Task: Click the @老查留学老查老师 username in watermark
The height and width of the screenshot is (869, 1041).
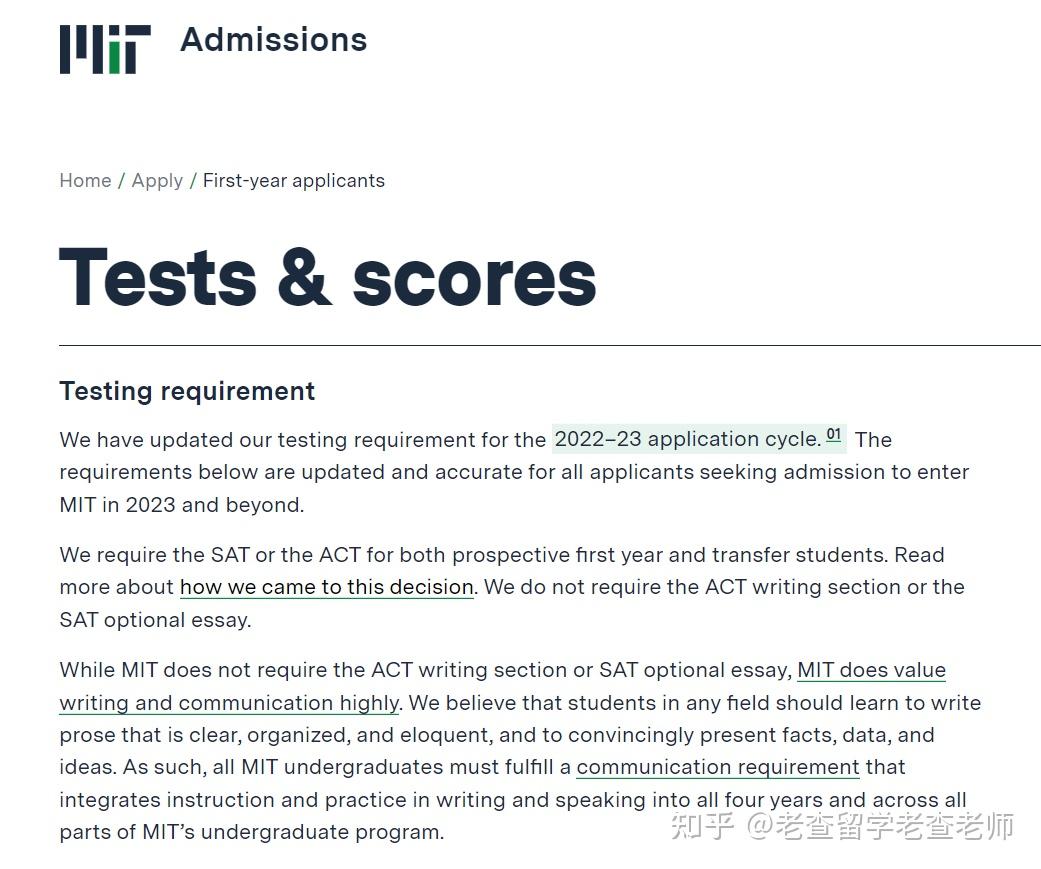Action: 880,828
